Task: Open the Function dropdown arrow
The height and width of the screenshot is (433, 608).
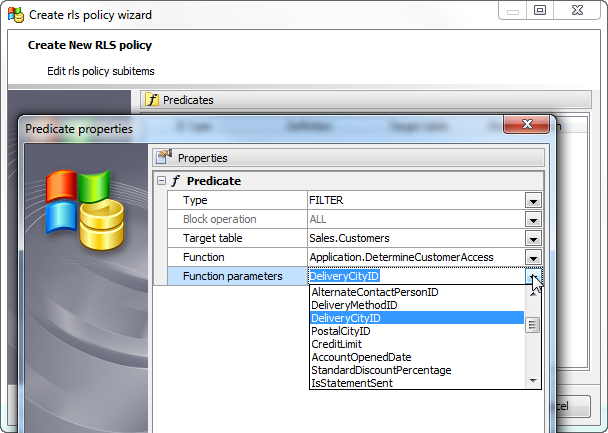Action: coord(534,258)
